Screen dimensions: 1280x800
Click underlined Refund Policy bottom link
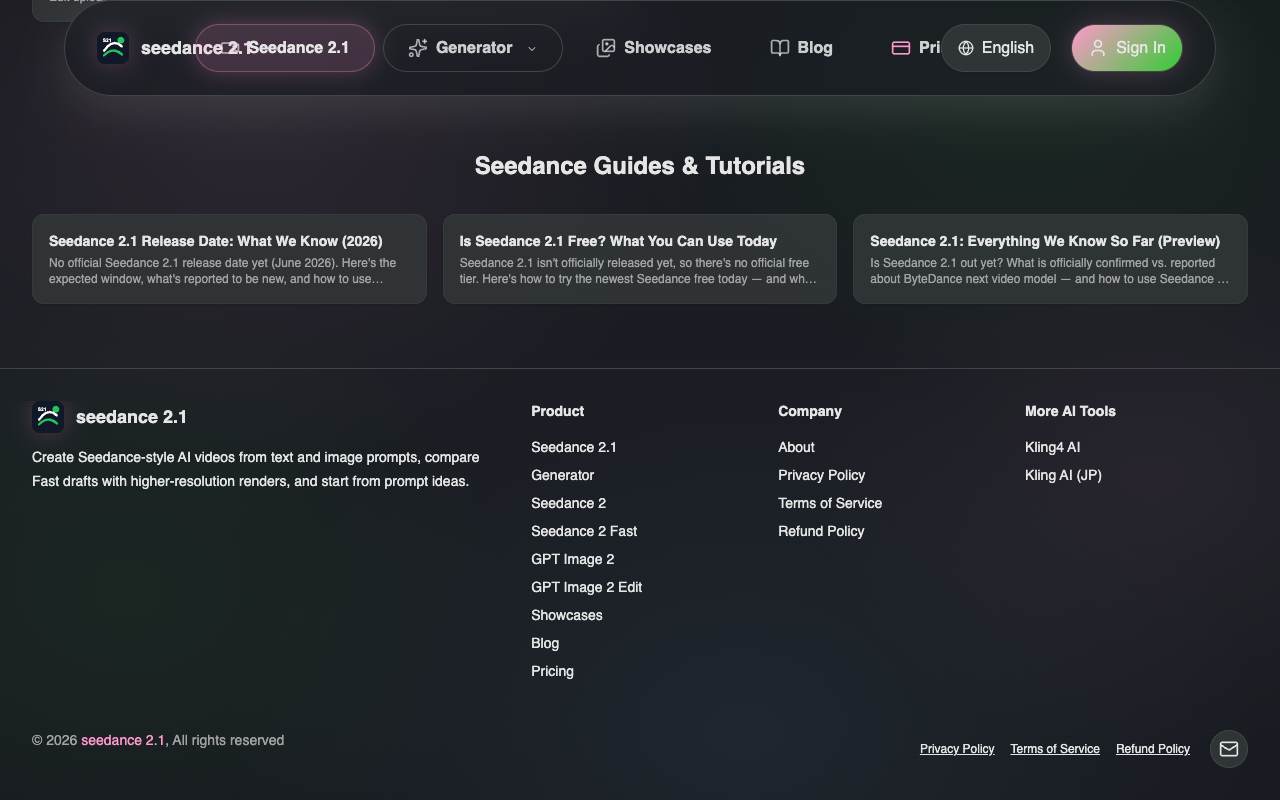pyautogui.click(x=1153, y=749)
